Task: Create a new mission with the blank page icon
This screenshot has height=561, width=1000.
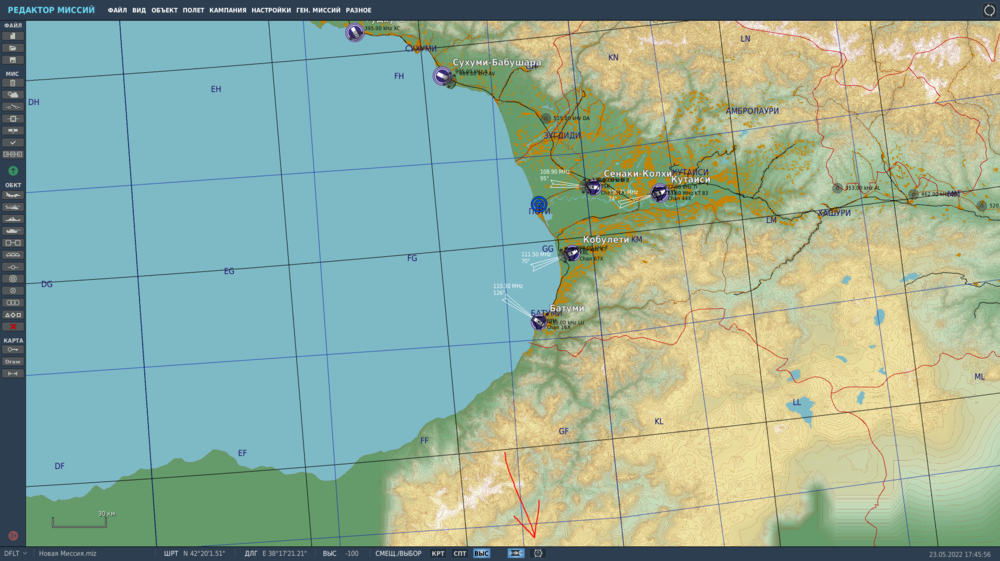Action: 13,36
